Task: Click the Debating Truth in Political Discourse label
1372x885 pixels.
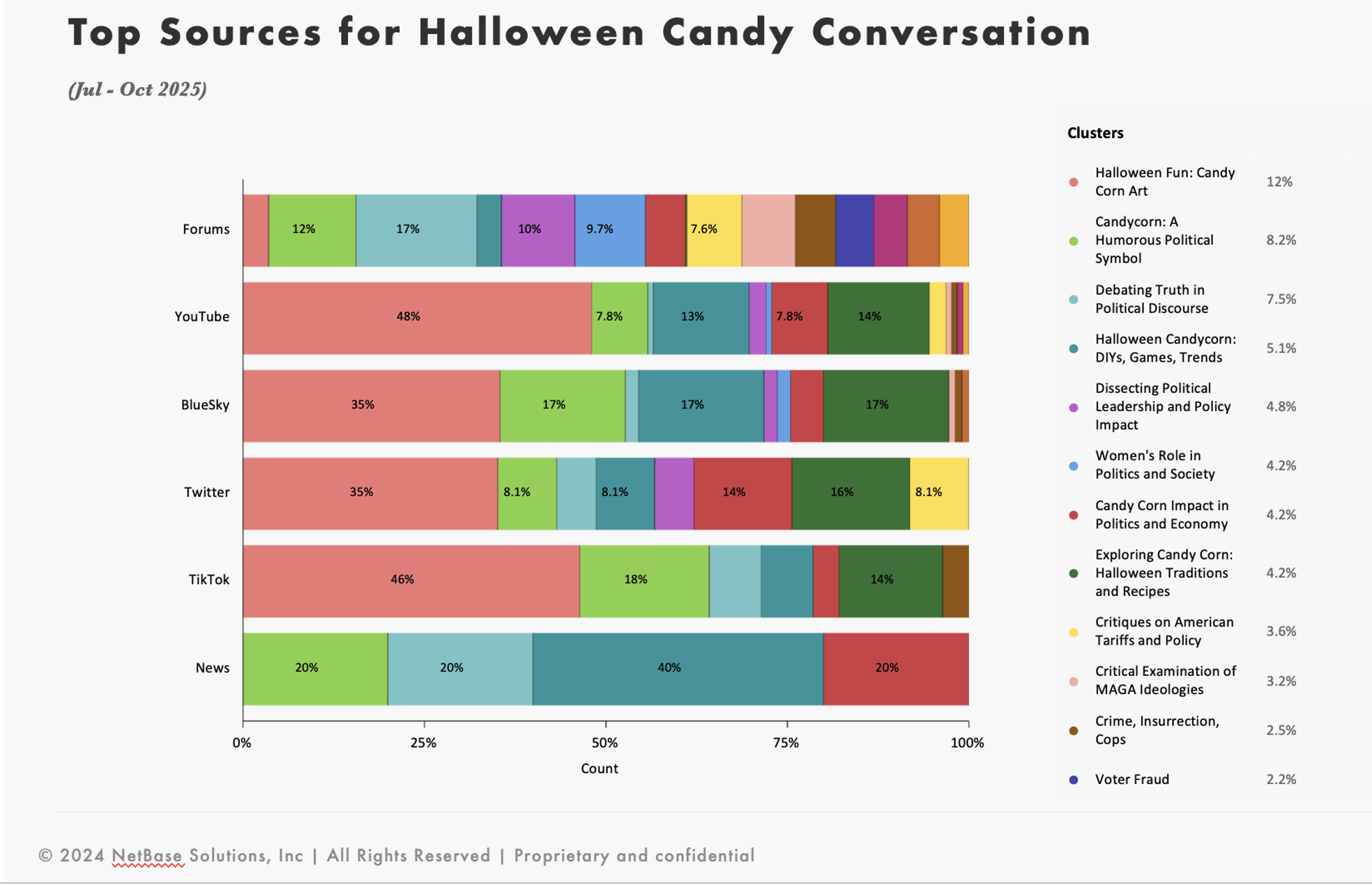Action: point(1151,299)
